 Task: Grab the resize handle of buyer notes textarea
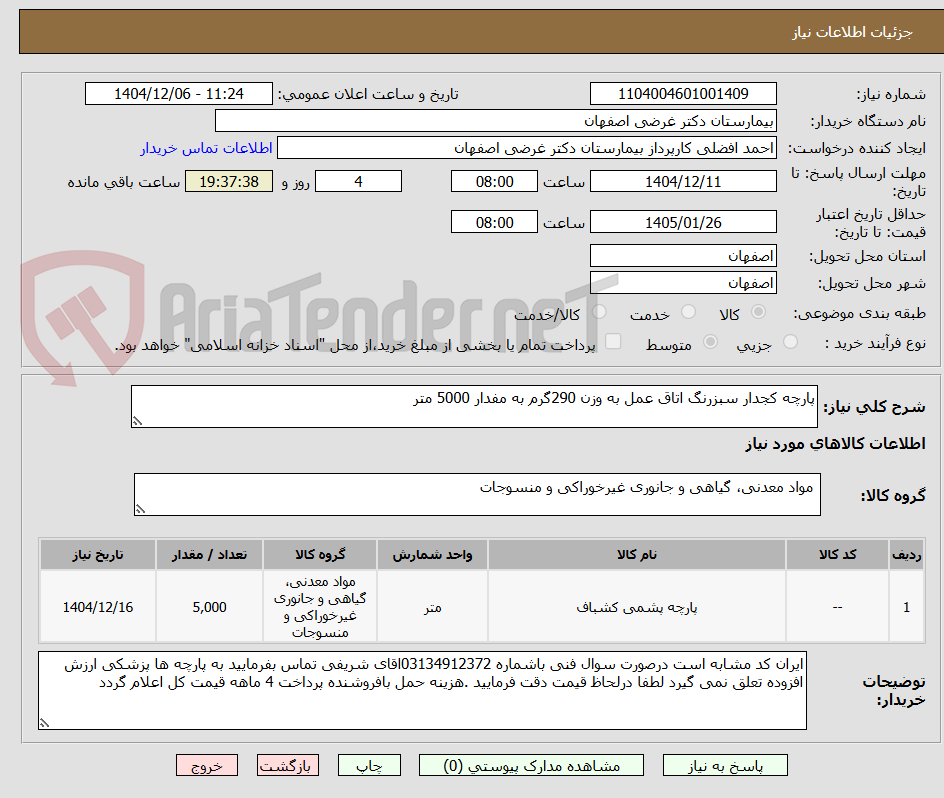(45, 723)
